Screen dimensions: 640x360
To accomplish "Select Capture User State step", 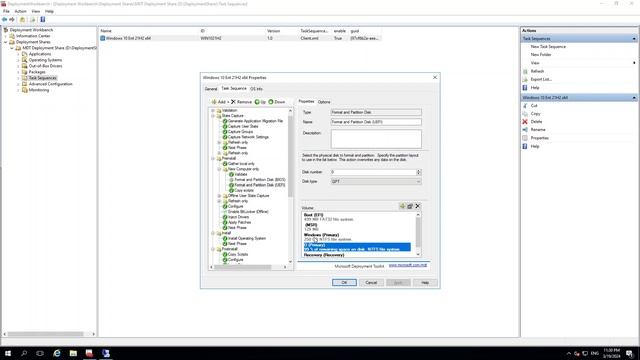I will pos(243,126).
